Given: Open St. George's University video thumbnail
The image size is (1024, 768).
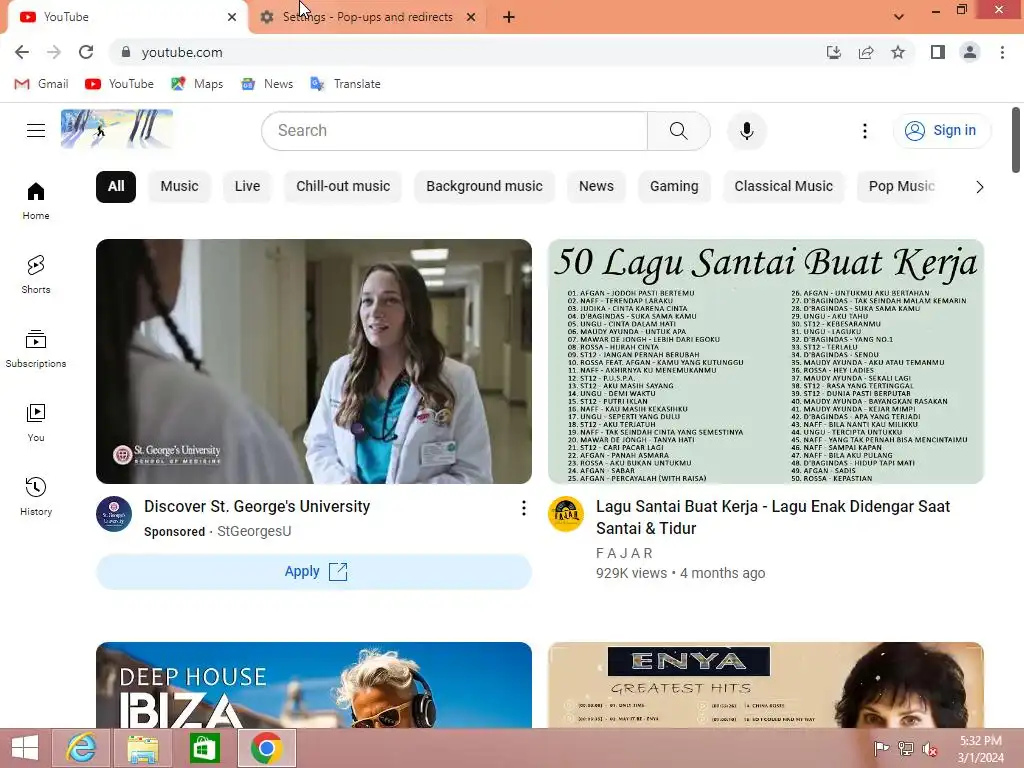Looking at the screenshot, I should tap(314, 361).
